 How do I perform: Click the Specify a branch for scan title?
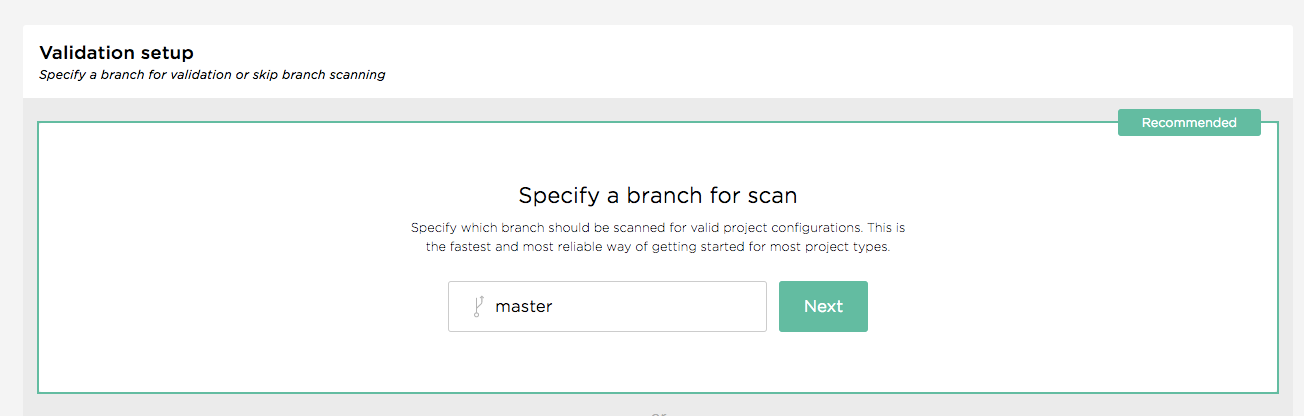tap(657, 194)
